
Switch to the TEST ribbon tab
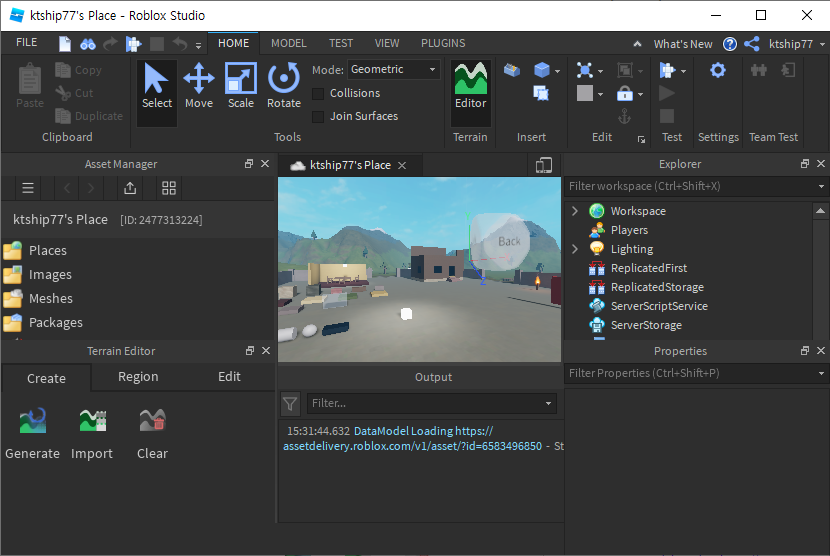pyautogui.click(x=341, y=43)
